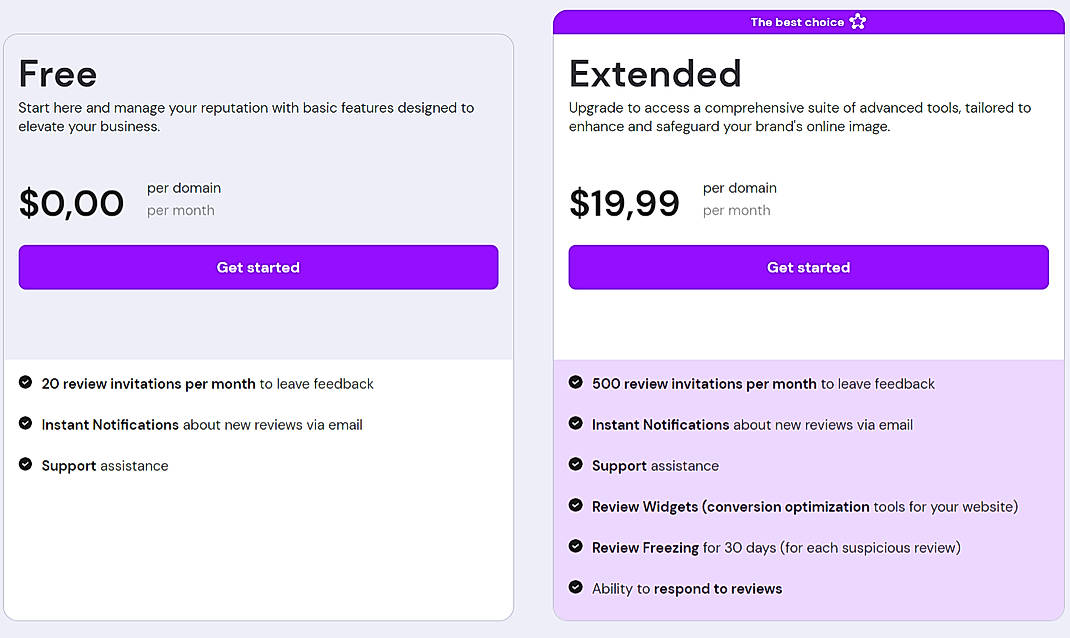Click checkmark icon beside Review Freezing
Image resolution: width=1070 pixels, height=638 pixels.
[x=576, y=546]
